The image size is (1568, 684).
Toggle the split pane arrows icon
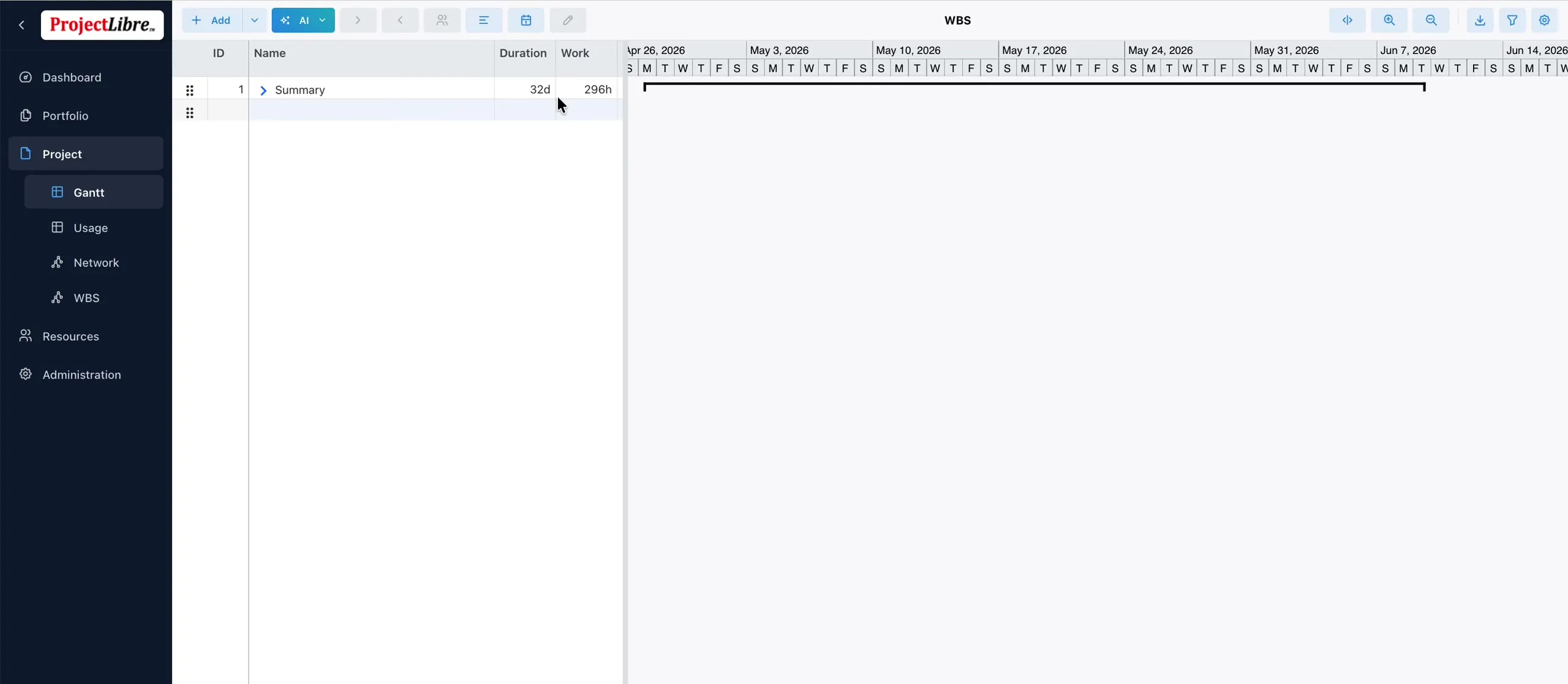tap(1347, 20)
